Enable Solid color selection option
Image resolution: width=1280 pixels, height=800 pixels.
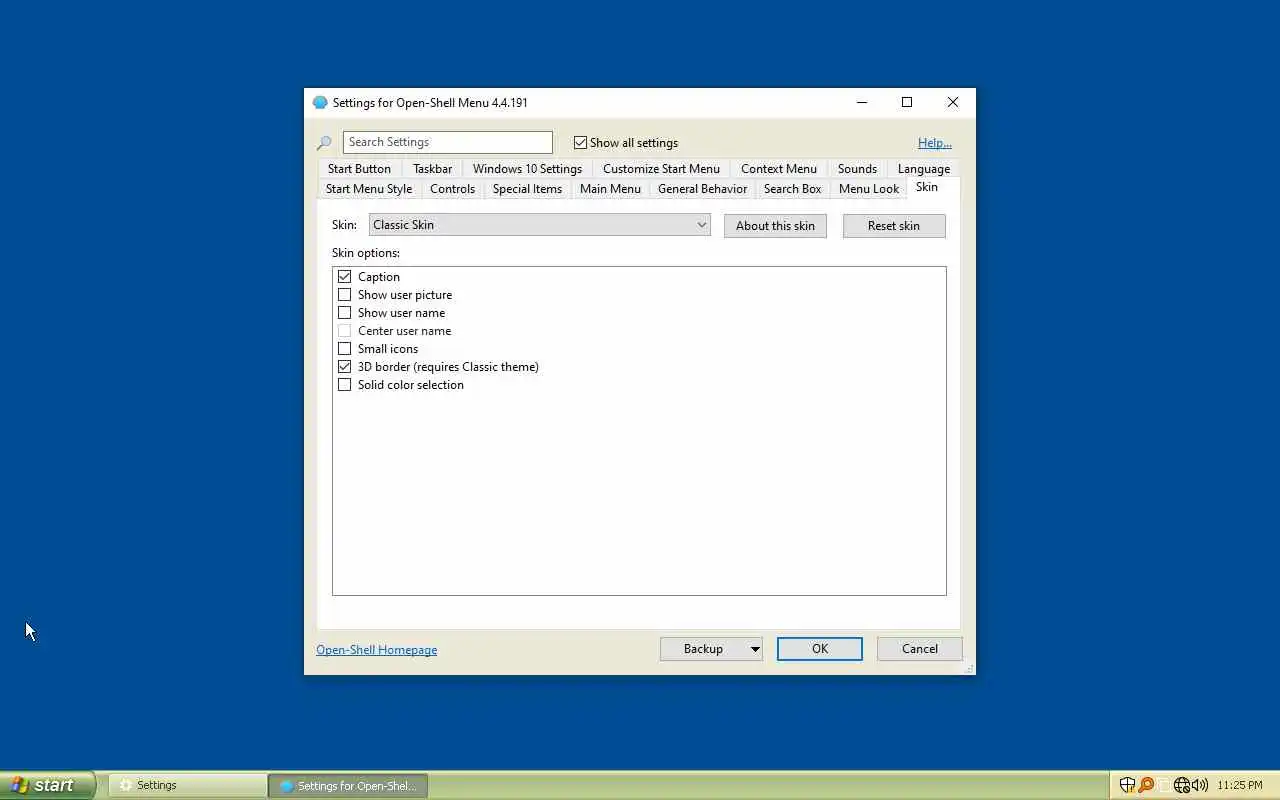345,384
